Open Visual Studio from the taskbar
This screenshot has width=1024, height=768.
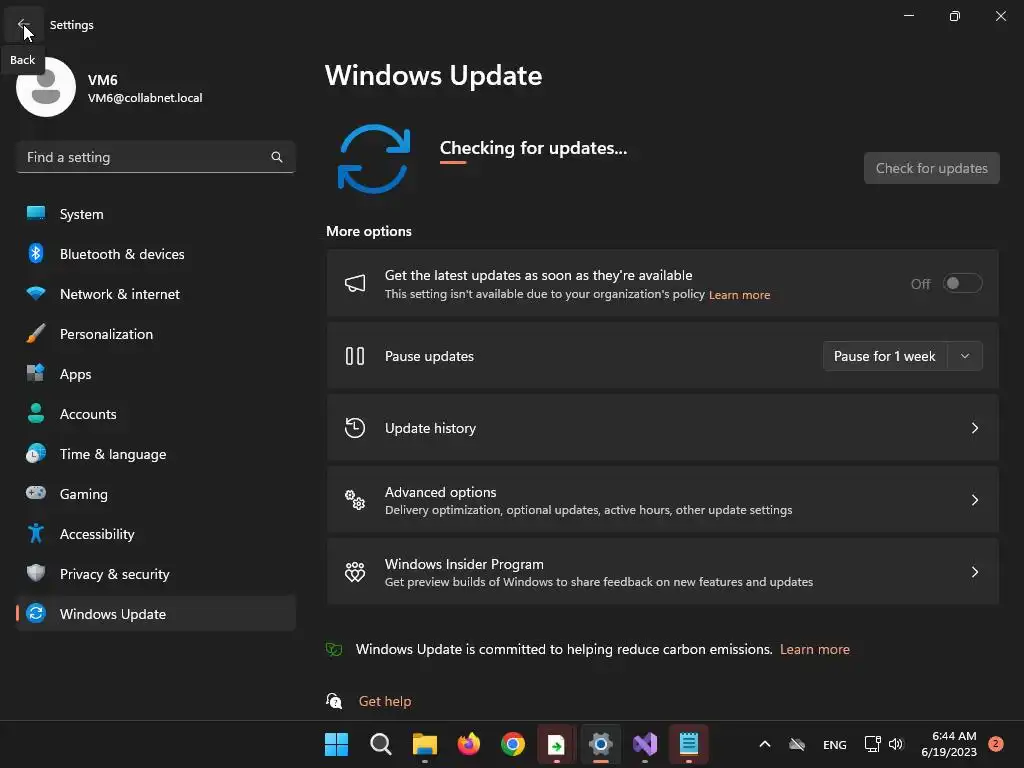point(645,744)
